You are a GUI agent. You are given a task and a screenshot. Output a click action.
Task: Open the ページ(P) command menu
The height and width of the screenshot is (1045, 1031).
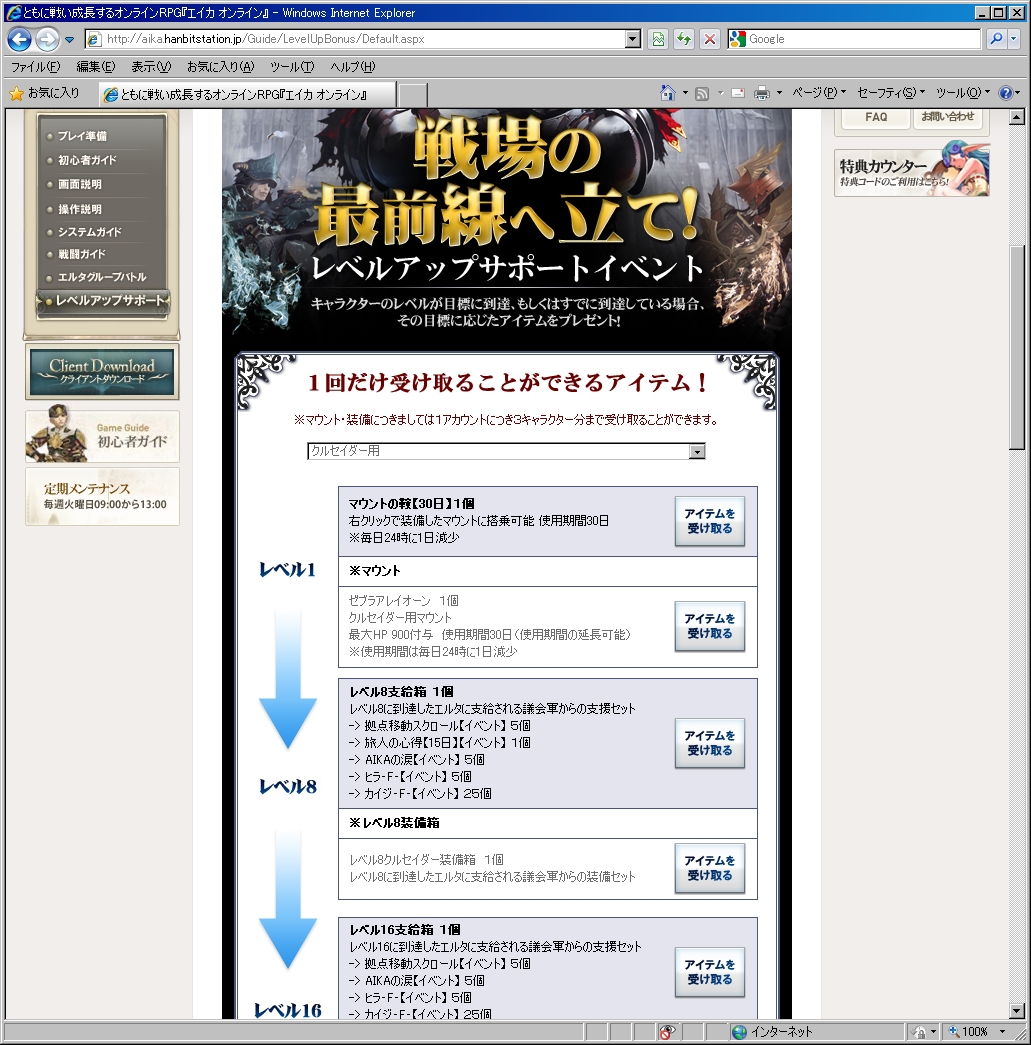818,93
